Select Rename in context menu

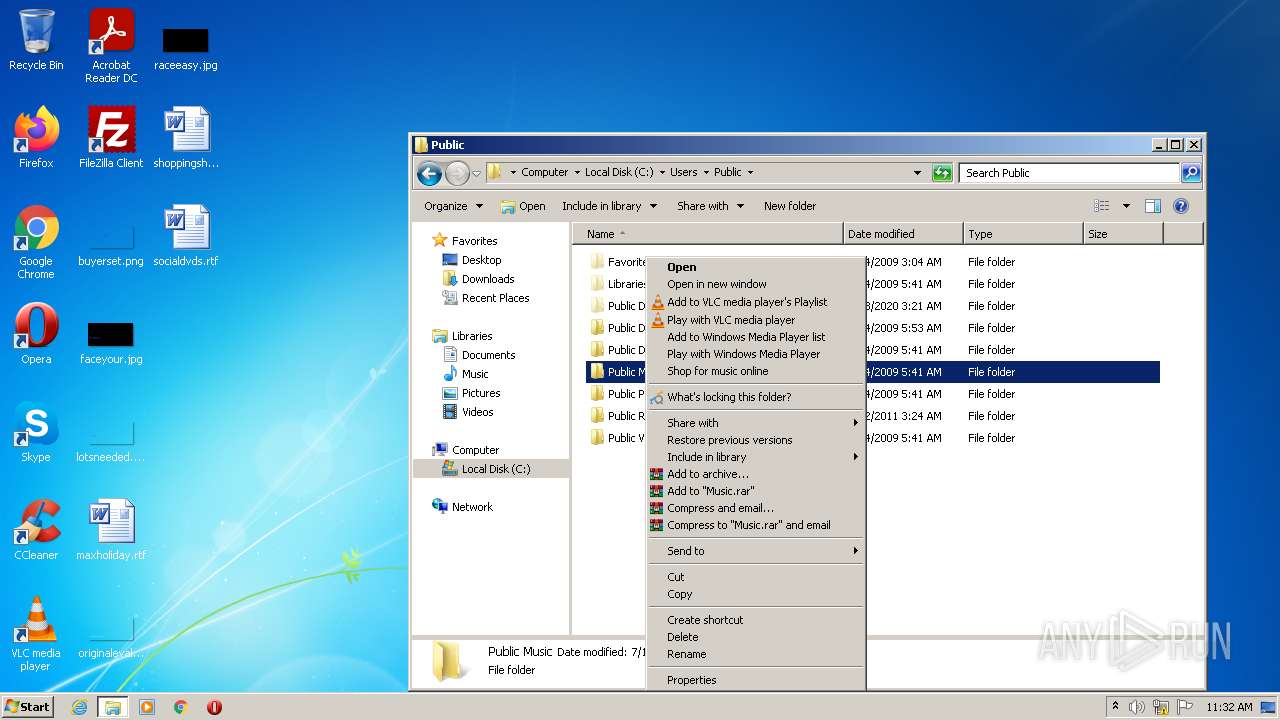(755, 654)
